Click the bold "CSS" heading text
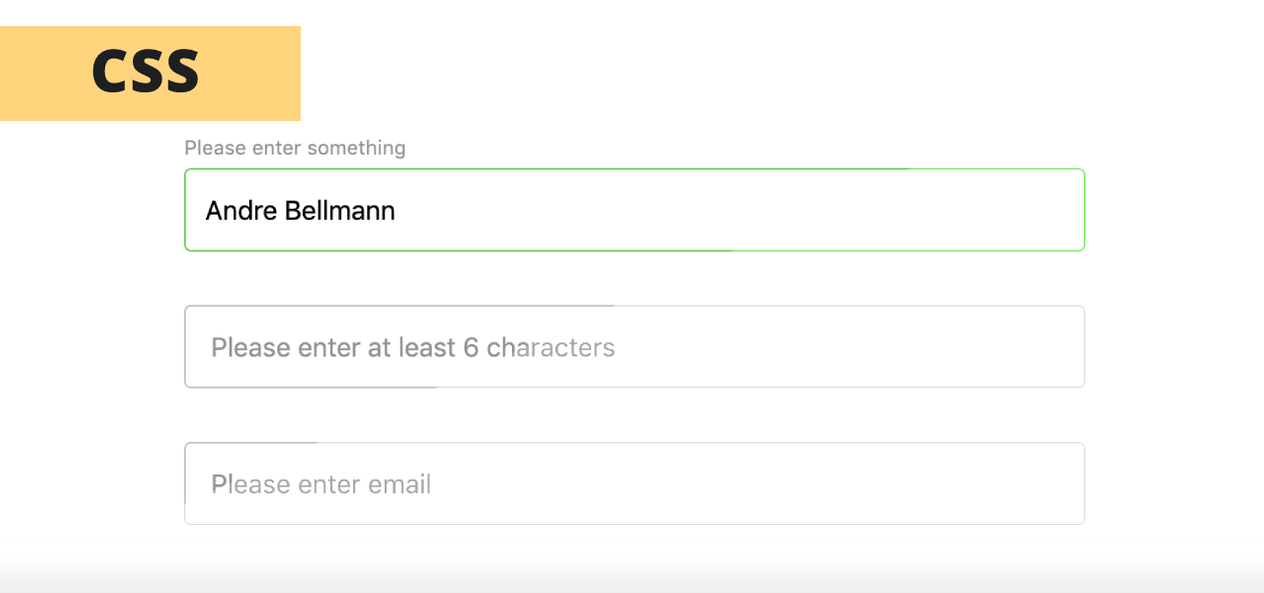This screenshot has height=593, width=1264. click(146, 73)
